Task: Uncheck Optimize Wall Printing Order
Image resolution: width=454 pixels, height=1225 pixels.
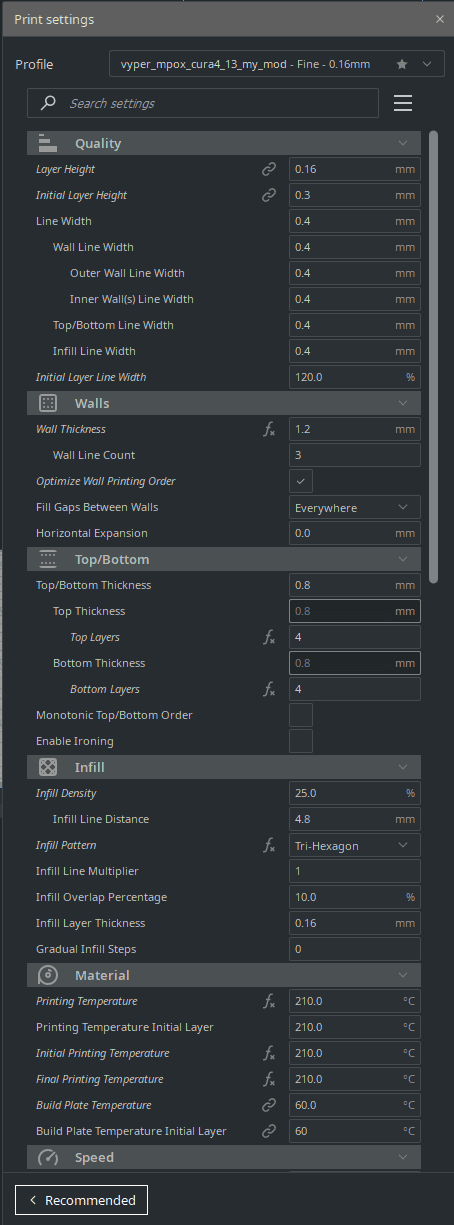Action: coord(301,481)
